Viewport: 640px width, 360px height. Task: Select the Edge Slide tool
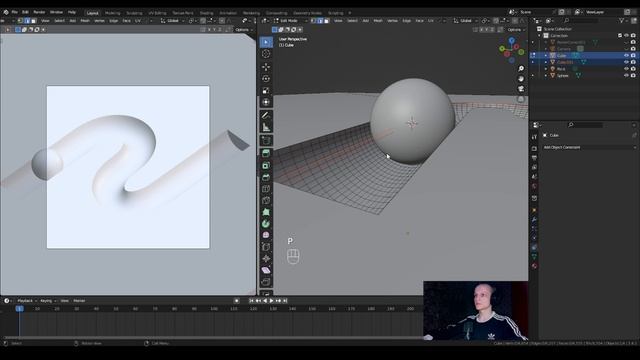[266, 247]
